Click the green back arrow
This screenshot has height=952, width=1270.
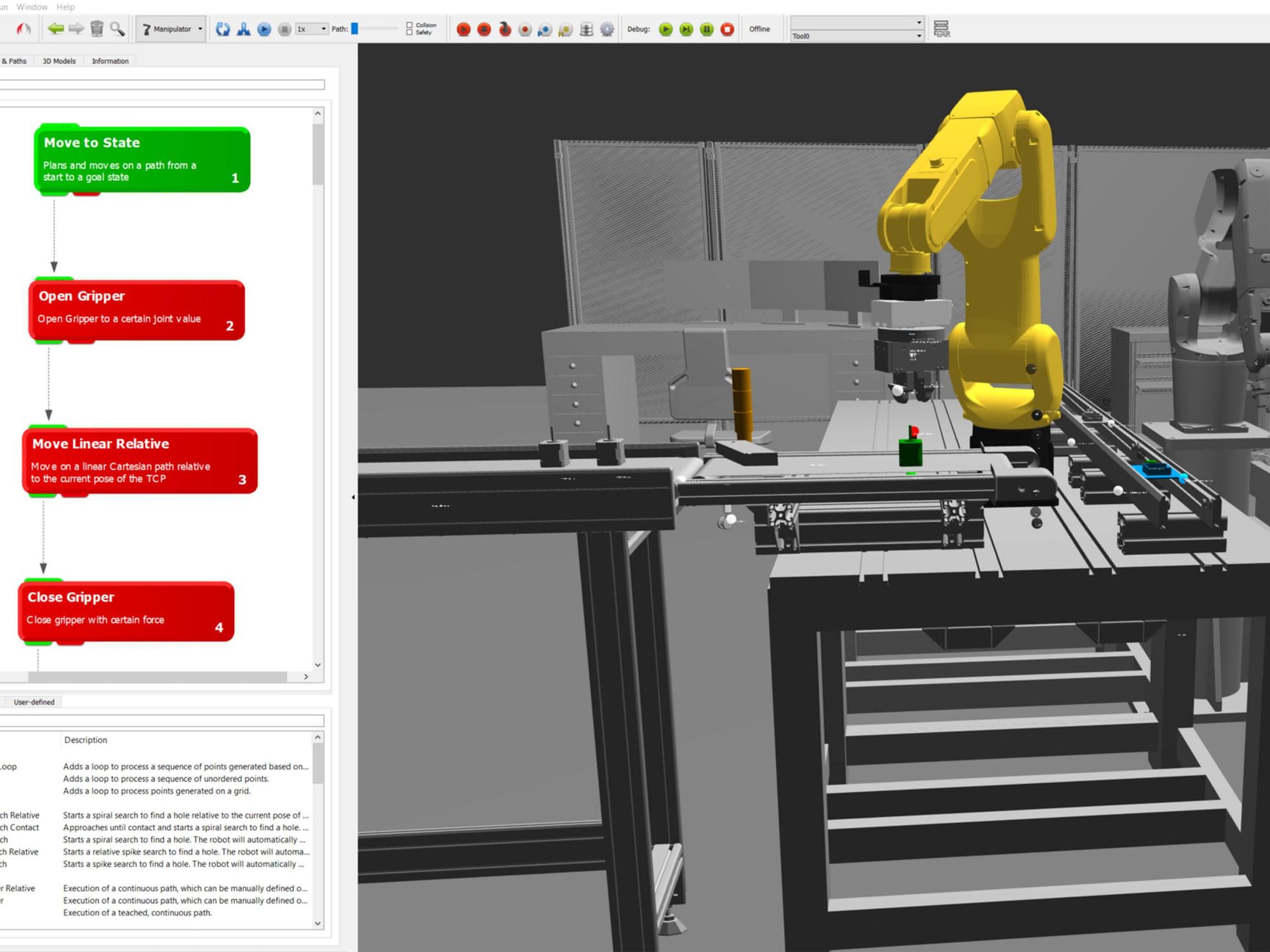point(56,29)
